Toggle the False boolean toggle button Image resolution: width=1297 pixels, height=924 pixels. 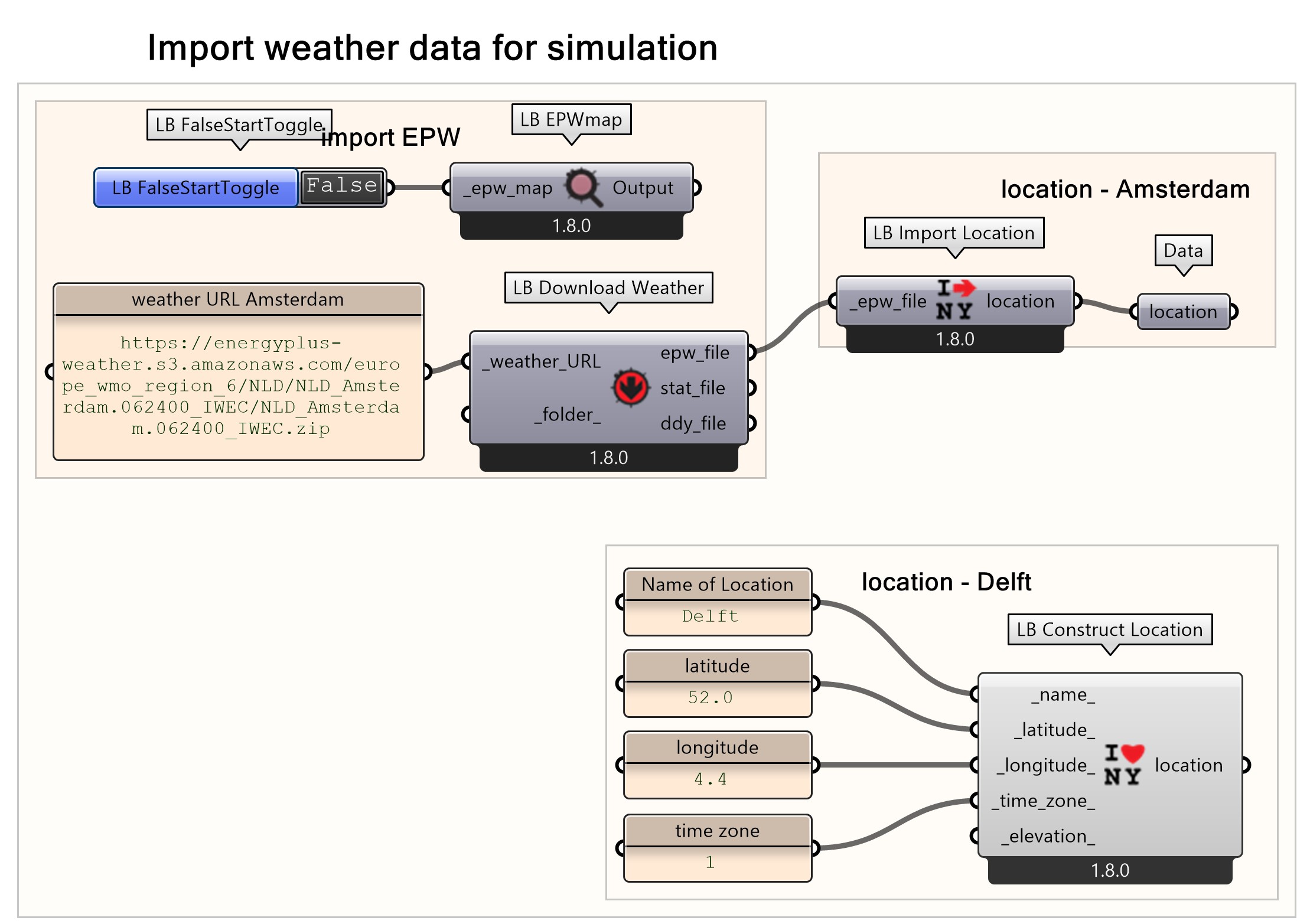(x=344, y=187)
